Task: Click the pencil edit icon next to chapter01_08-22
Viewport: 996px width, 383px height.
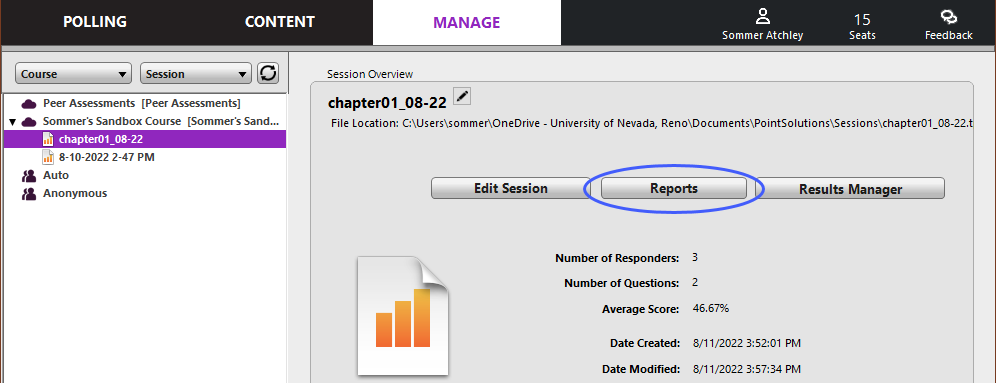Action: [x=462, y=97]
